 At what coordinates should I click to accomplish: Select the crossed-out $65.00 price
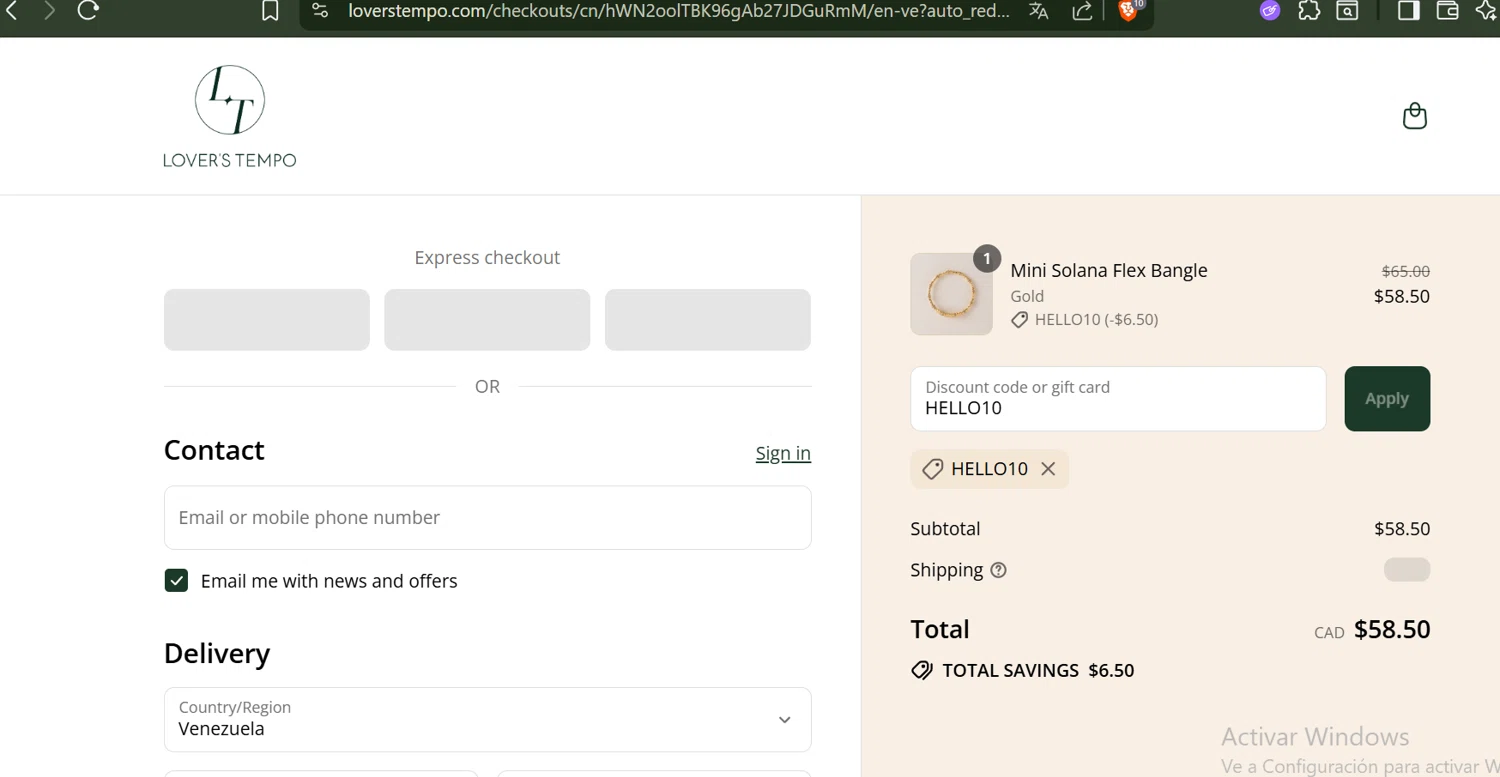[x=1405, y=271]
